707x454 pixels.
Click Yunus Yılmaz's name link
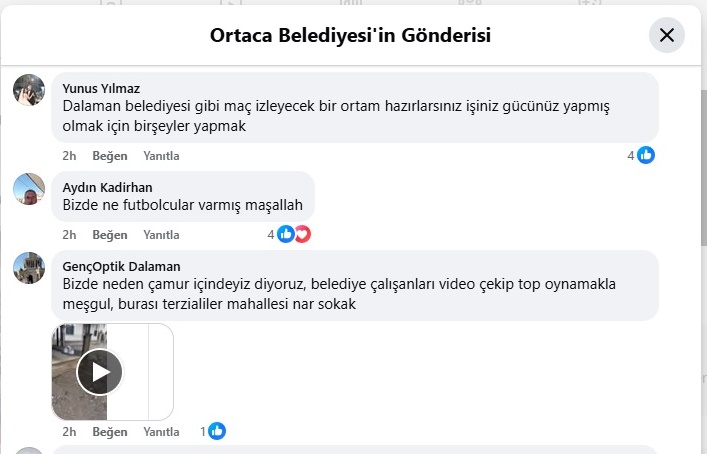point(101,88)
